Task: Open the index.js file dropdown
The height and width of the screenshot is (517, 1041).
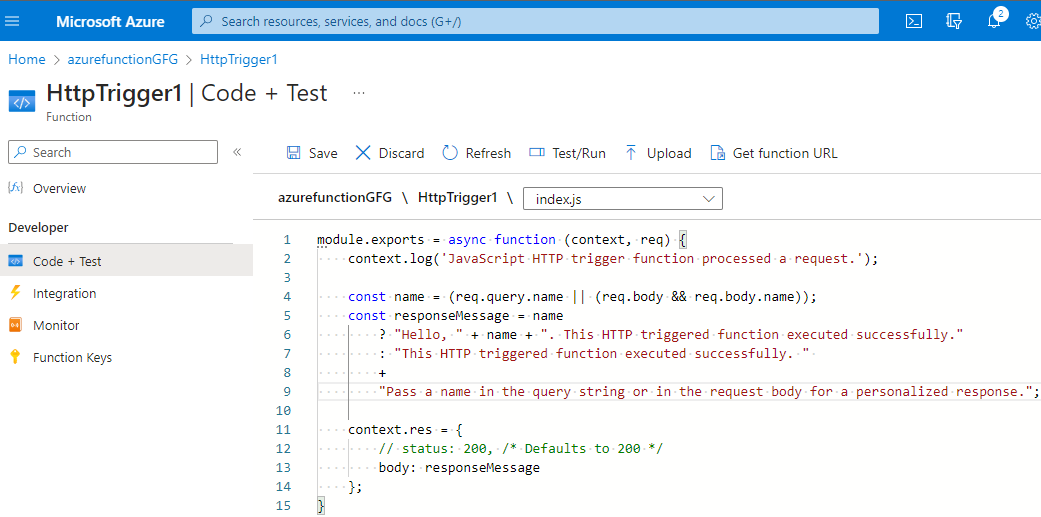Action: click(x=622, y=199)
